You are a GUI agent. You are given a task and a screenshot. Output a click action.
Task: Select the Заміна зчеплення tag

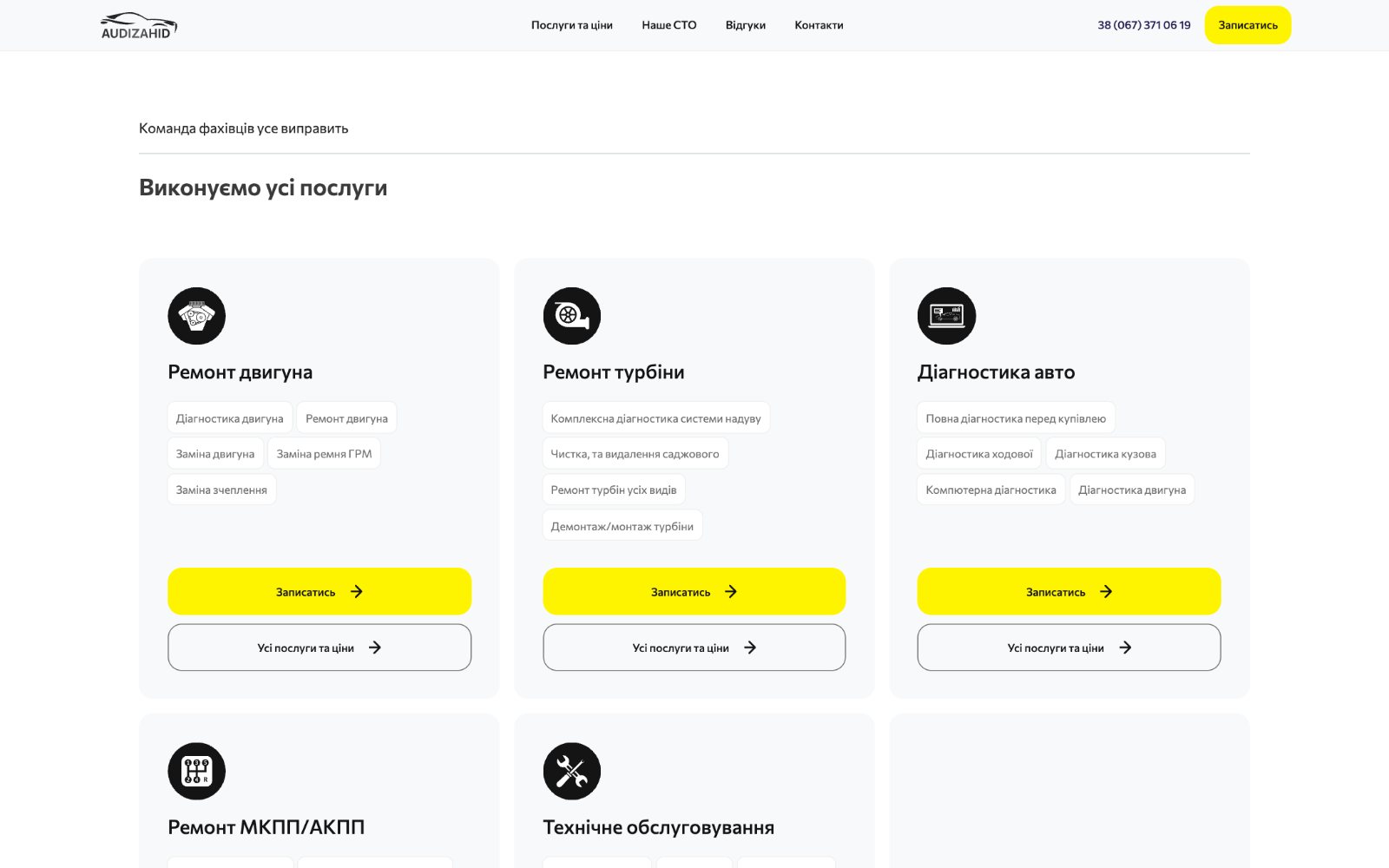coord(221,490)
